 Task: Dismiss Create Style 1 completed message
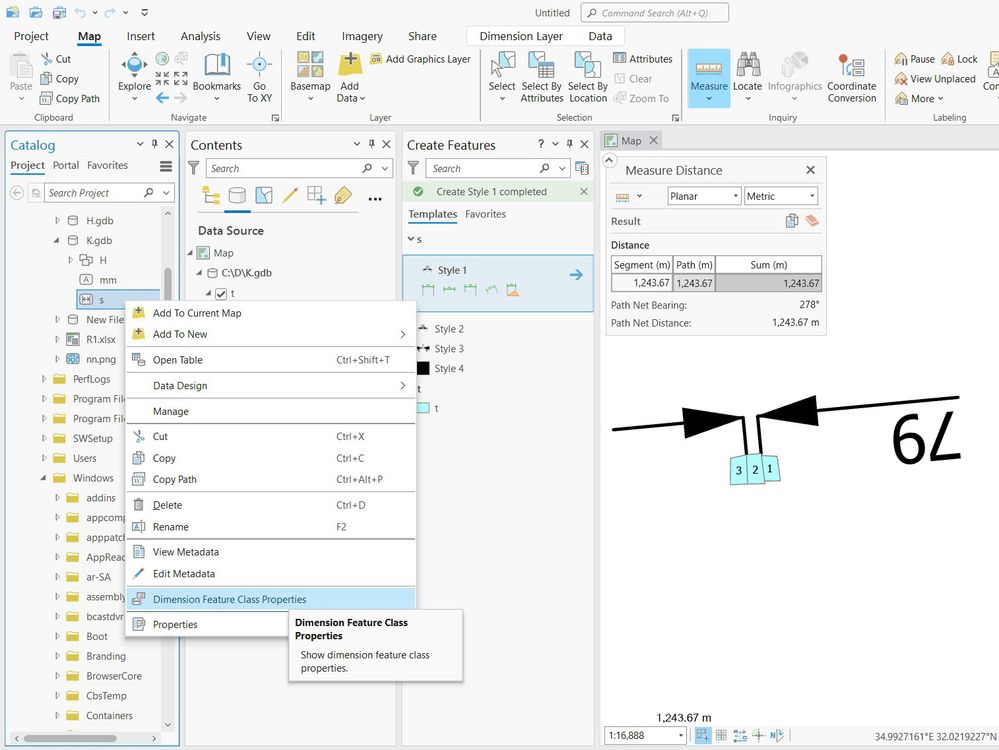point(584,191)
